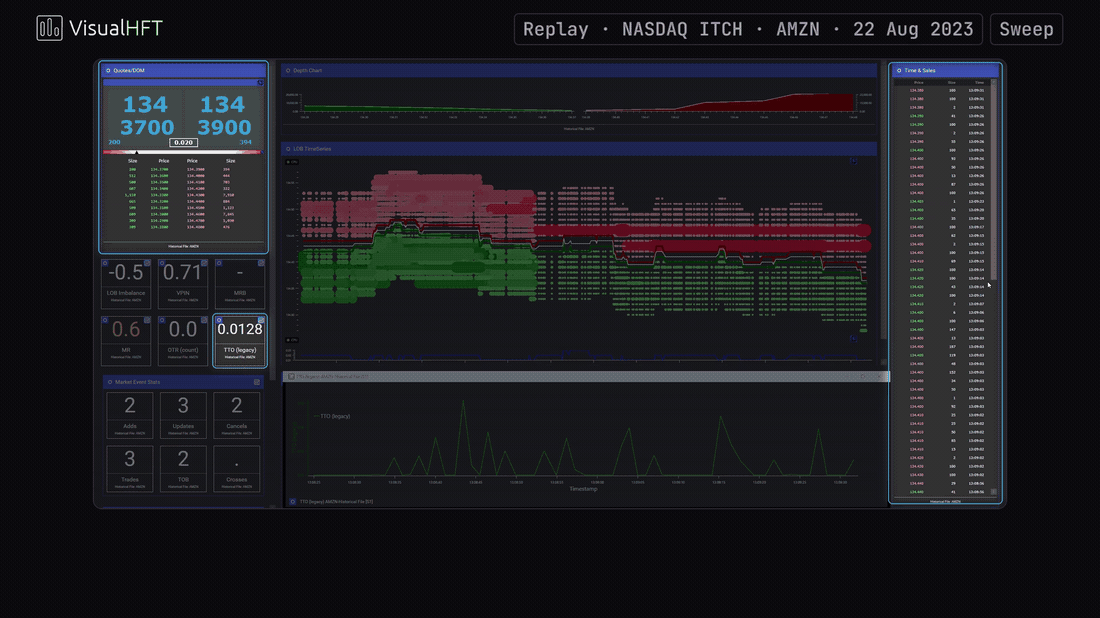Click the VisualHFT logo icon

pyautogui.click(x=49, y=28)
